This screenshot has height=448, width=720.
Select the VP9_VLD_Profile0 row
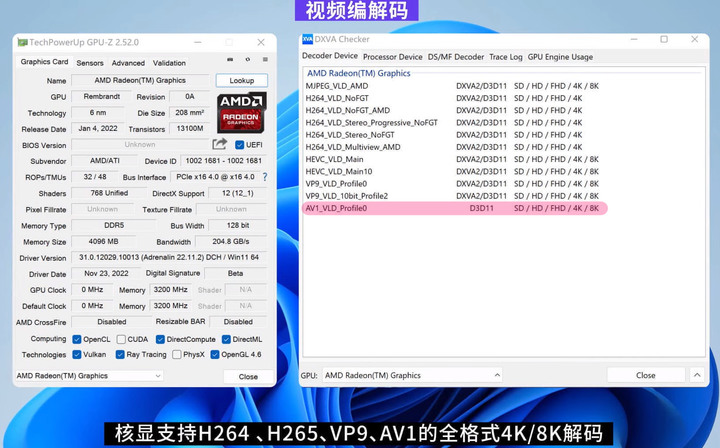click(x=452, y=184)
